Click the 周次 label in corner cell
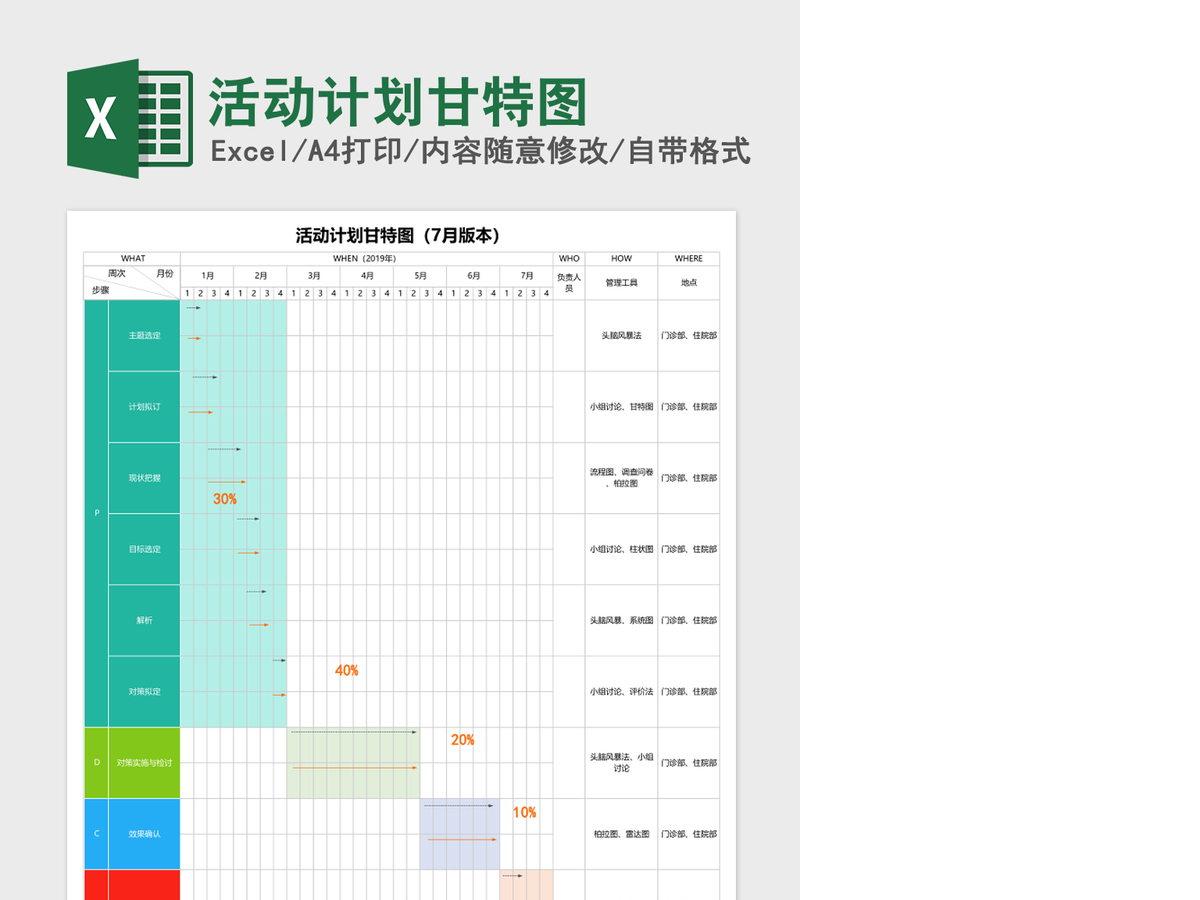The height and width of the screenshot is (900, 1200). [x=117, y=273]
